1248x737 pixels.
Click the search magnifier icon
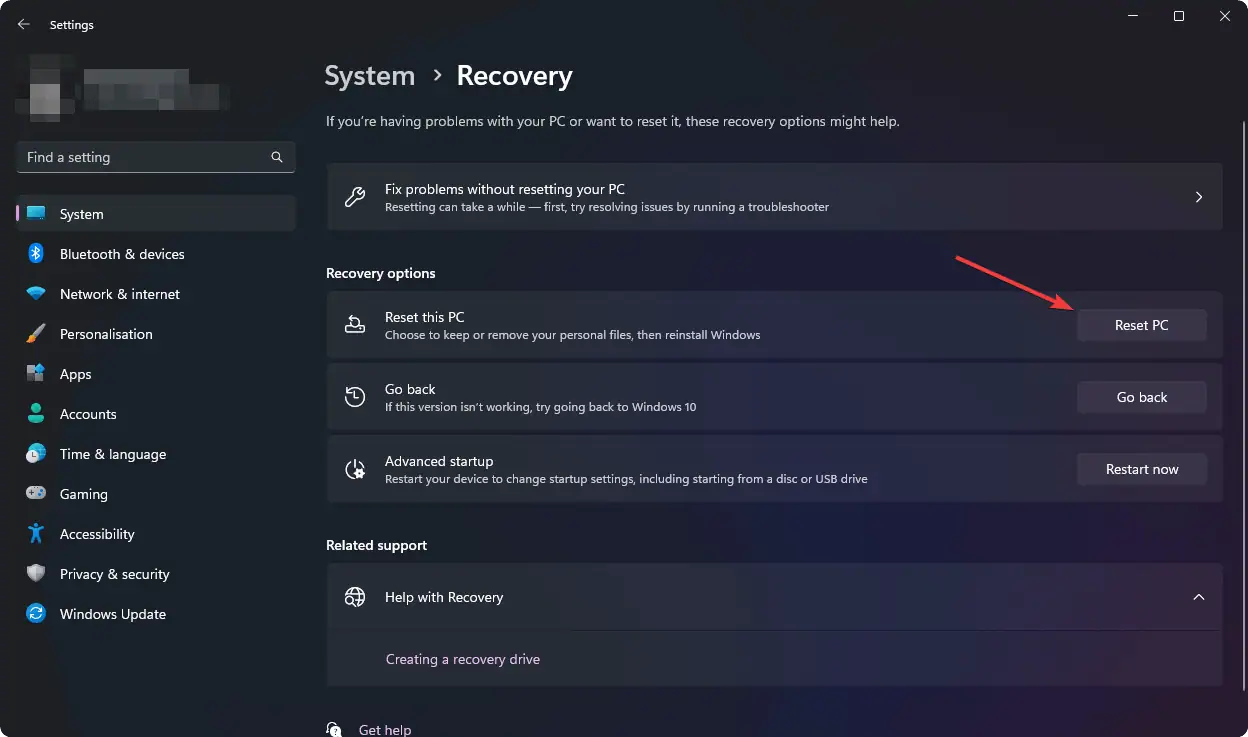coord(277,157)
